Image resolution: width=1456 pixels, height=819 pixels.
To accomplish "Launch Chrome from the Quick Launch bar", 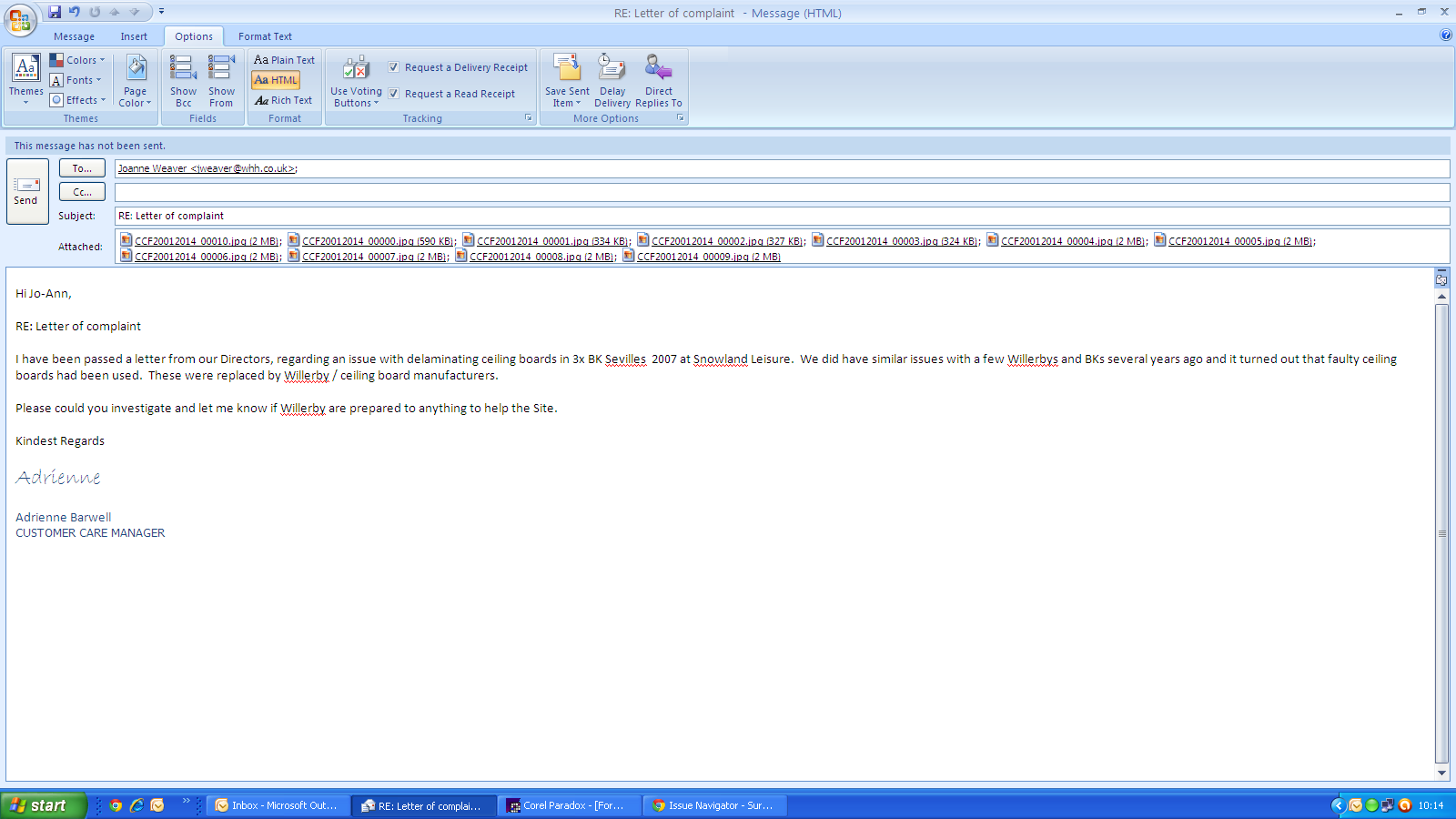I will tap(116, 805).
